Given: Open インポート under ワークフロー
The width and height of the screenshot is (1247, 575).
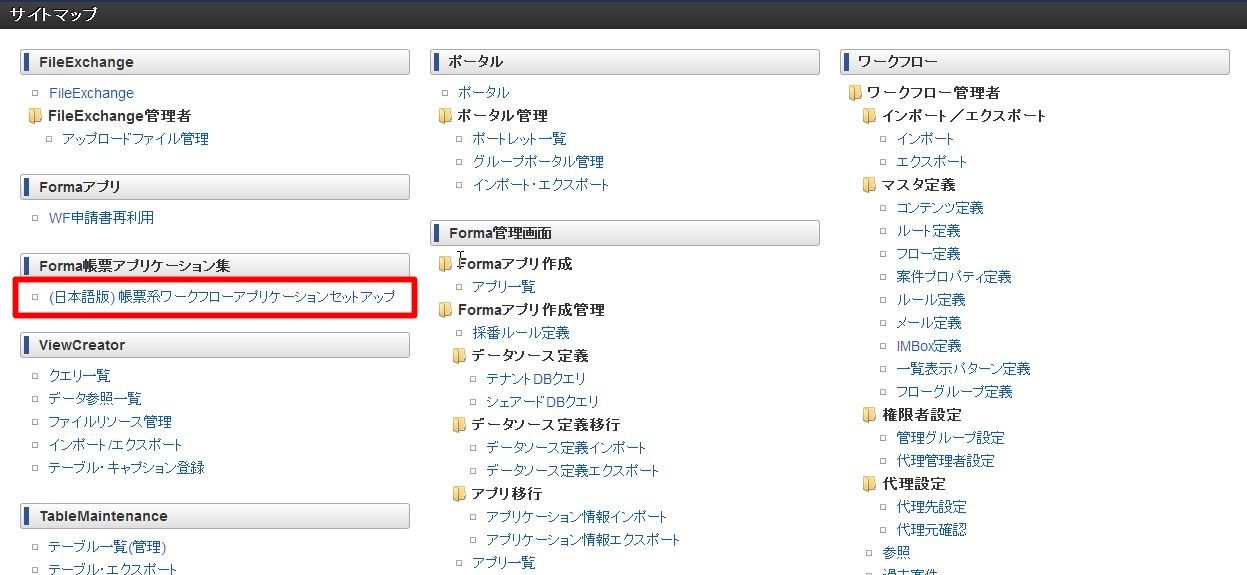Looking at the screenshot, I should click(926, 139).
